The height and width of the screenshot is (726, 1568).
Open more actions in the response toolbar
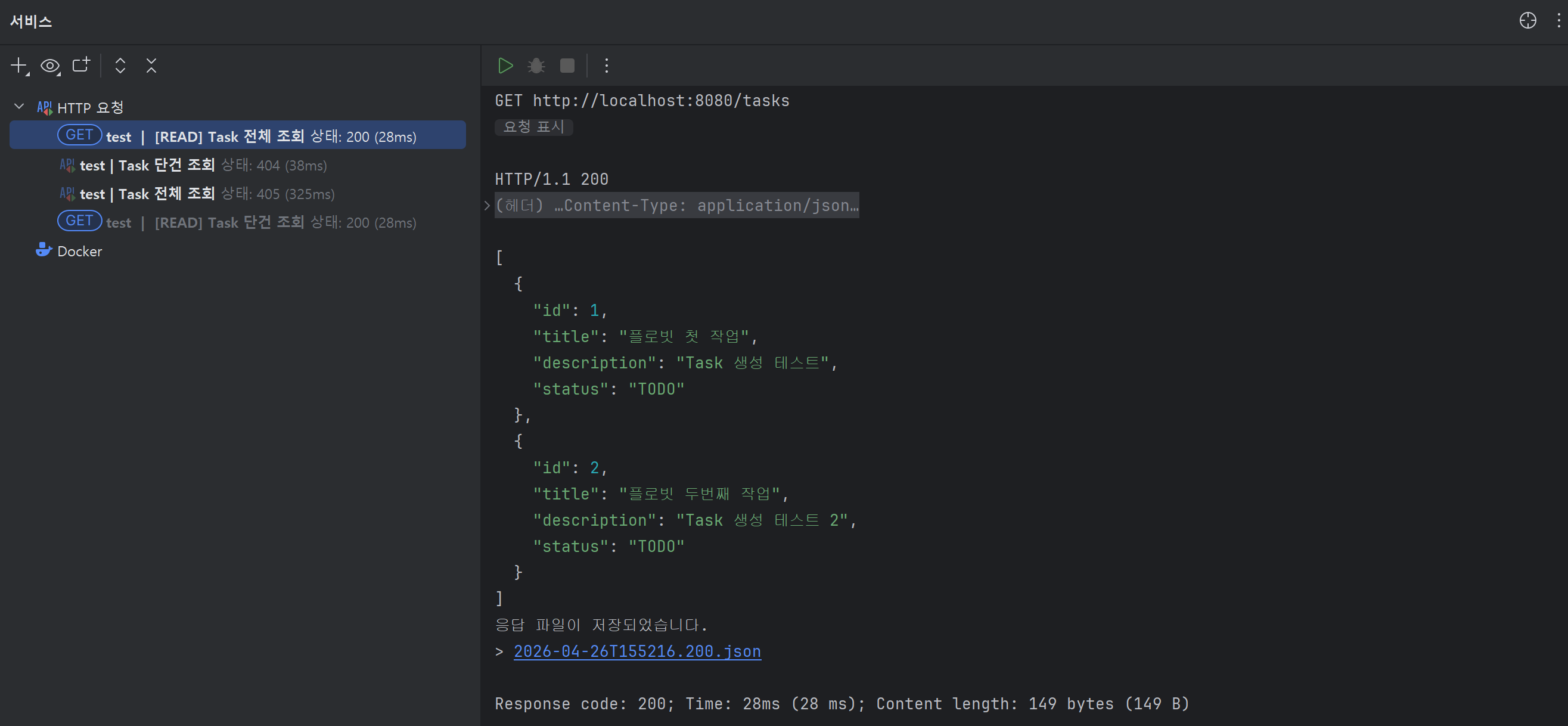(x=606, y=66)
